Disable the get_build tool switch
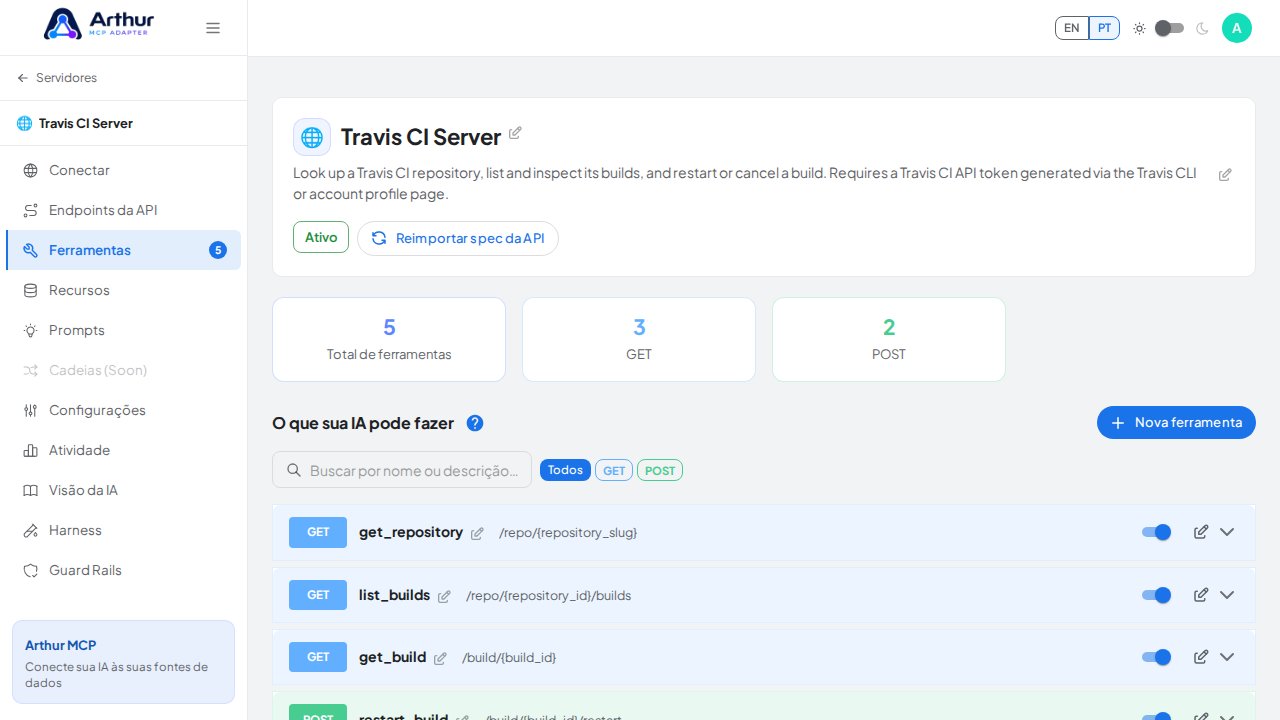 point(1157,657)
